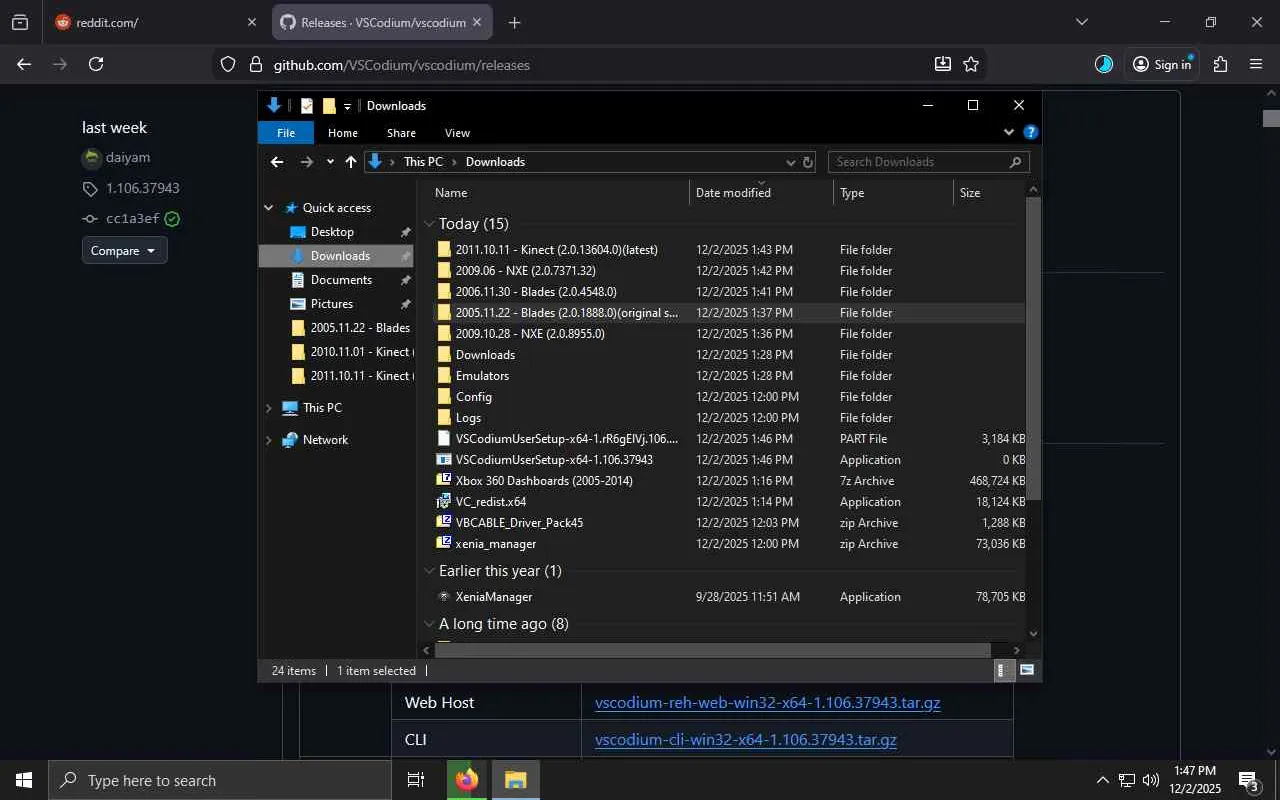Screen dimensions: 1280x800
Task: Unpin Documents using its Quick access pin
Action: click(405, 280)
